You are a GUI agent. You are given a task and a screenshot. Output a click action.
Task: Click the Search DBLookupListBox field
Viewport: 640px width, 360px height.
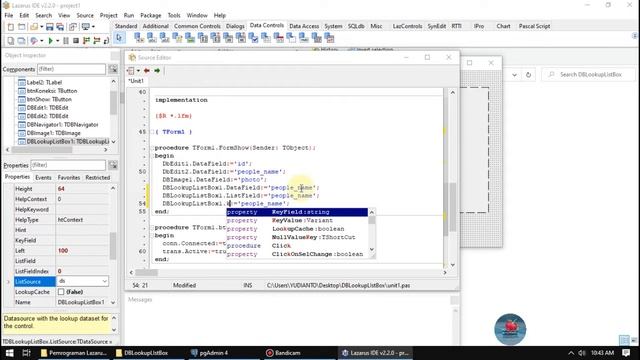click(589, 75)
